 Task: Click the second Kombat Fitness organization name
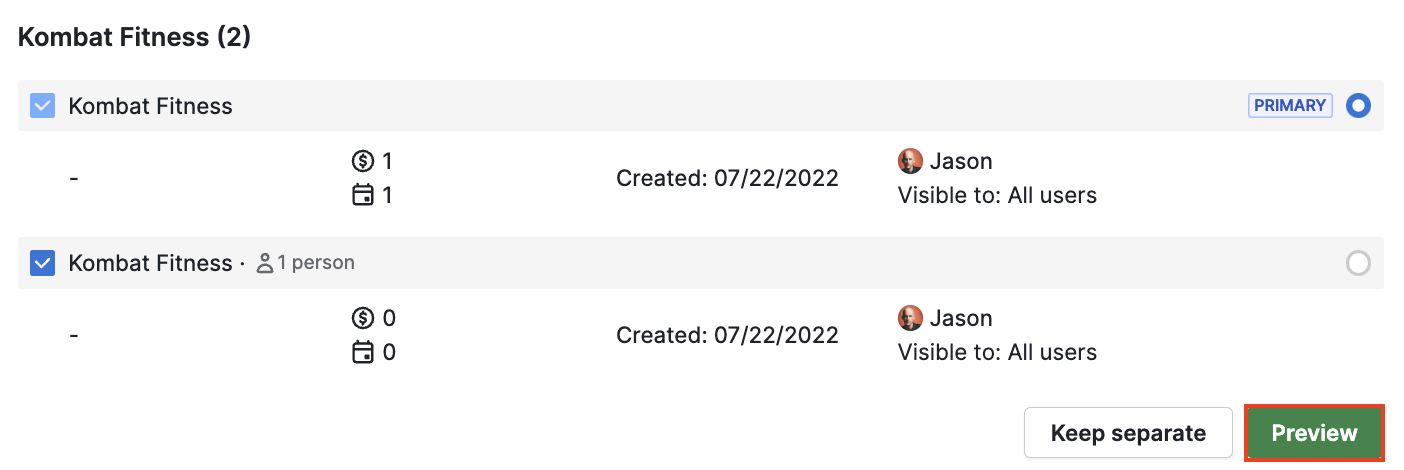pos(150,264)
